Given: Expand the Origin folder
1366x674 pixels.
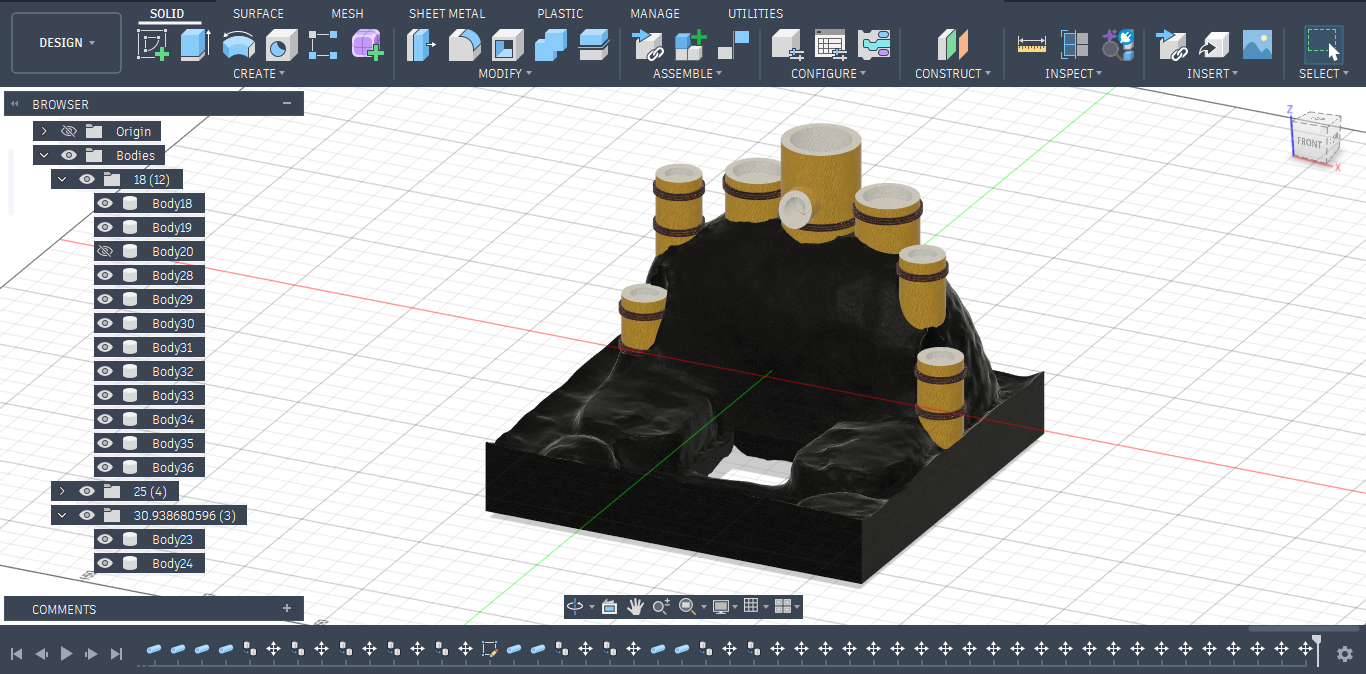Looking at the screenshot, I should tap(44, 131).
